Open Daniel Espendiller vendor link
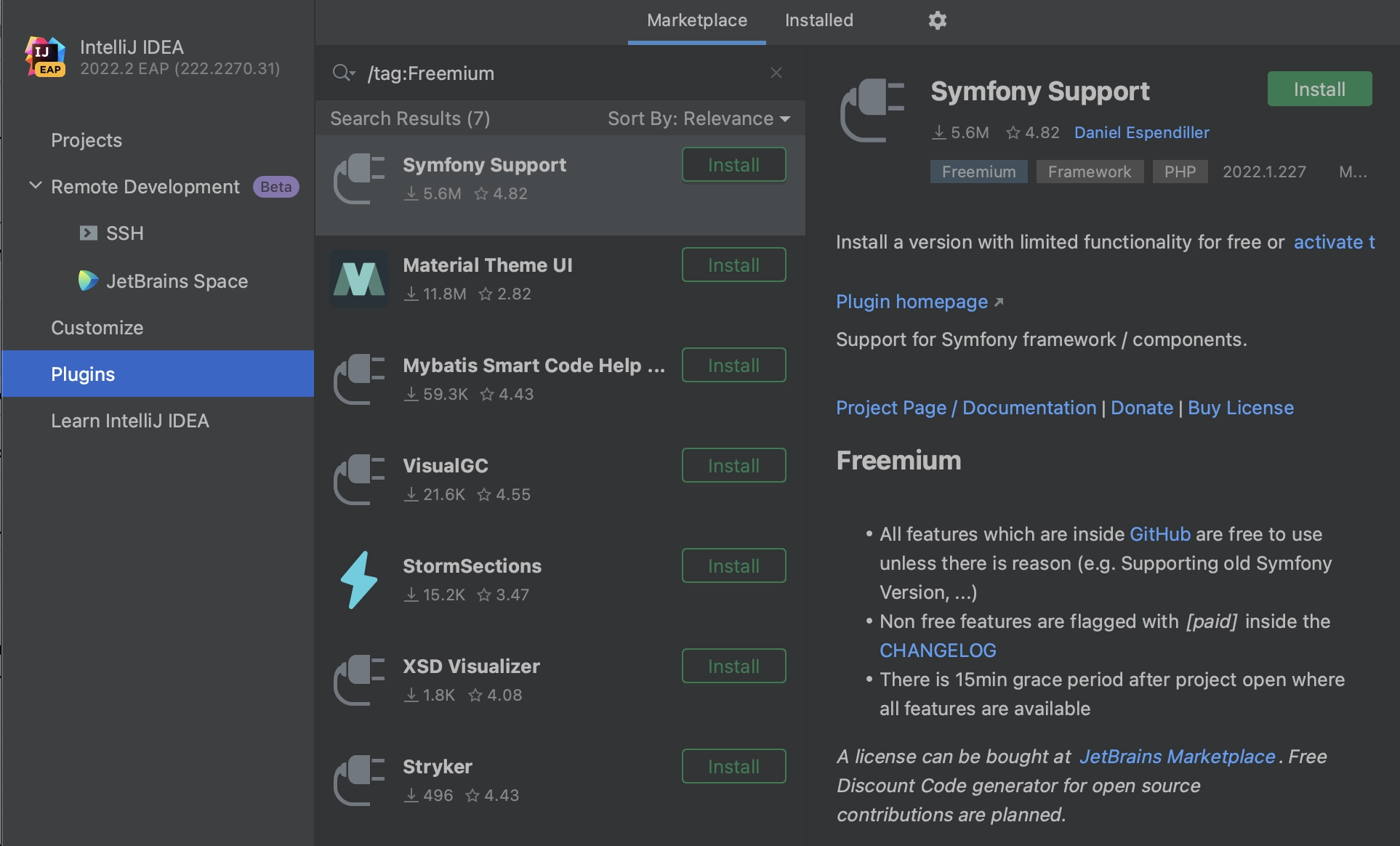Viewport: 1400px width, 846px height. pos(1142,132)
